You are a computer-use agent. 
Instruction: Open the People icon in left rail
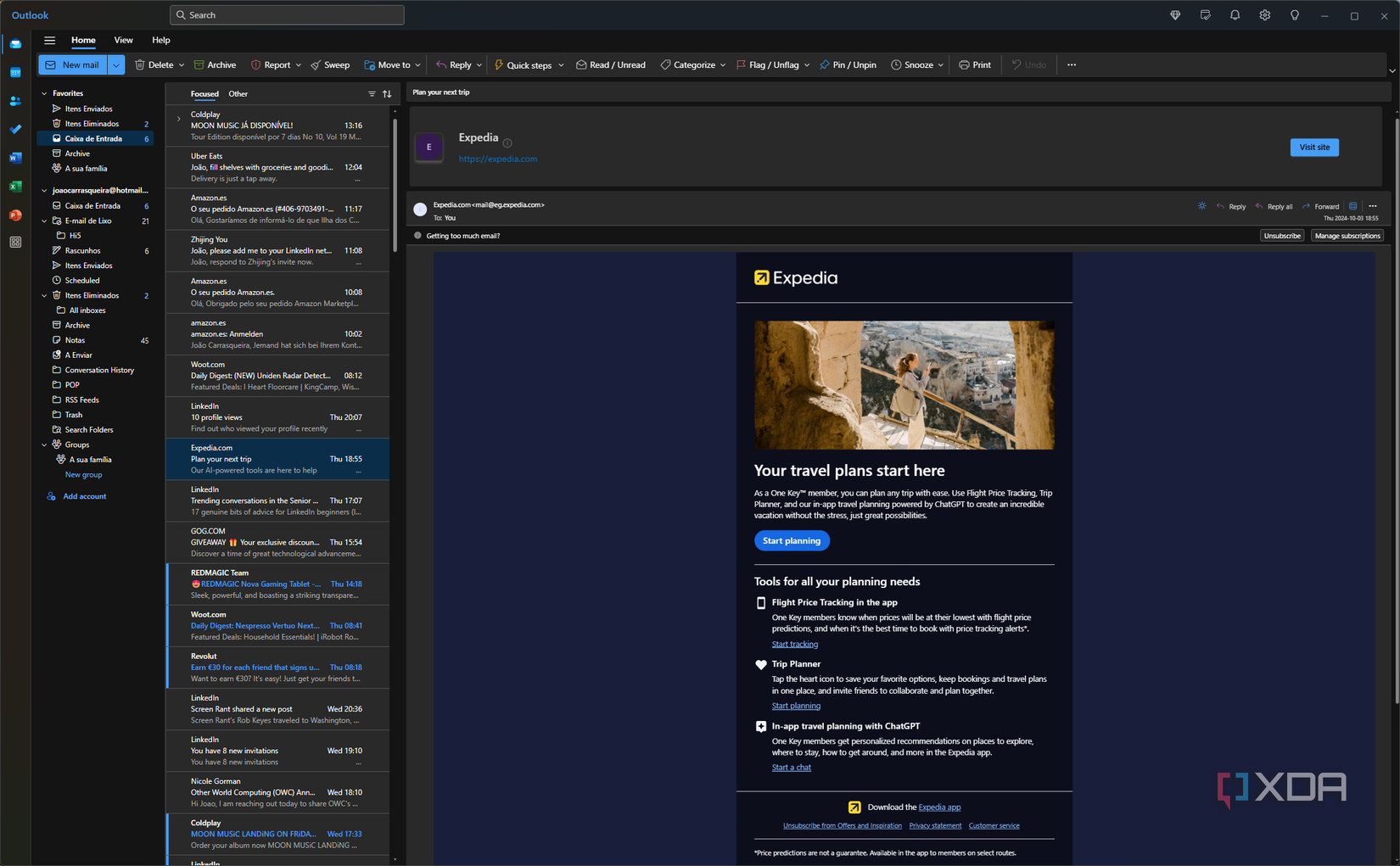click(x=15, y=101)
